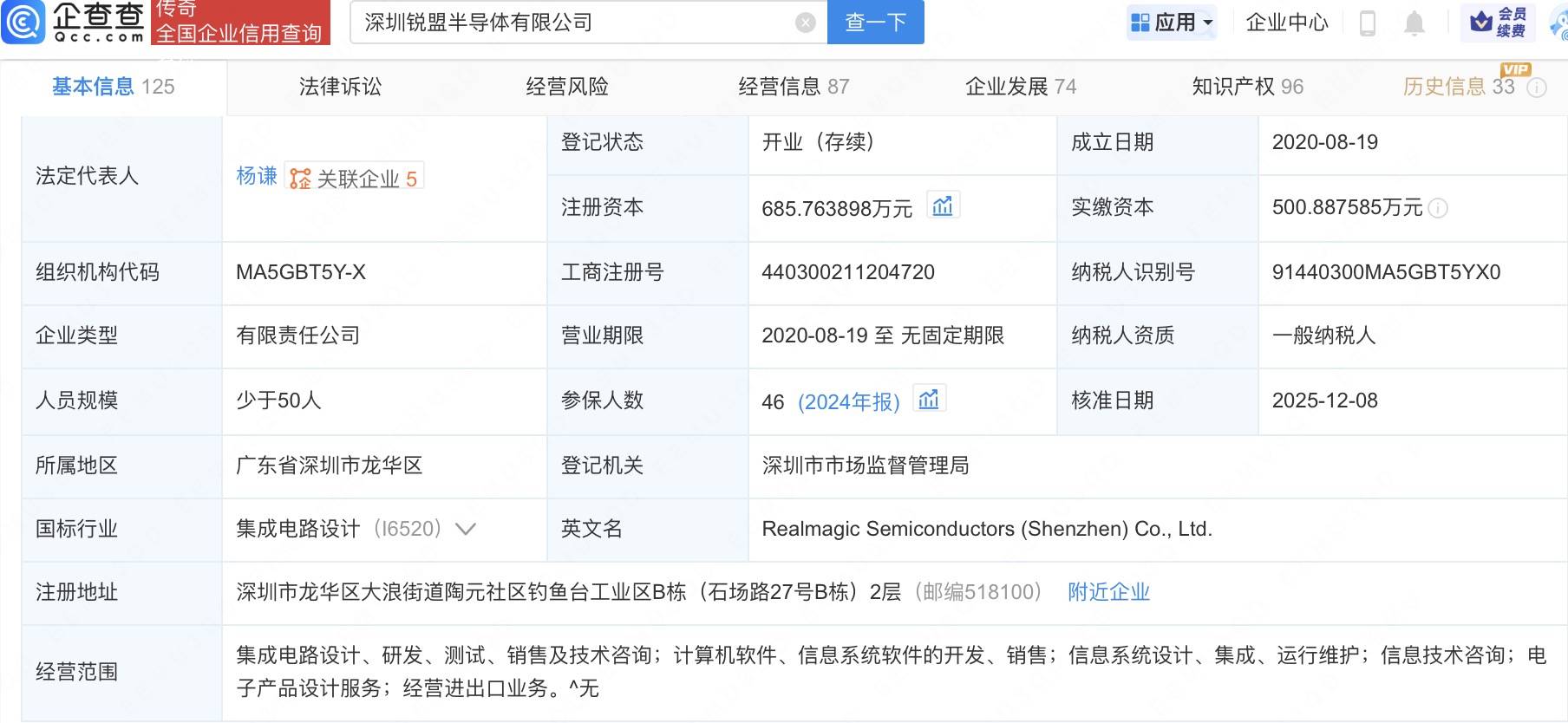The height and width of the screenshot is (723, 1568).
Task: Clear the search box with the X icon
Action: coord(805,23)
